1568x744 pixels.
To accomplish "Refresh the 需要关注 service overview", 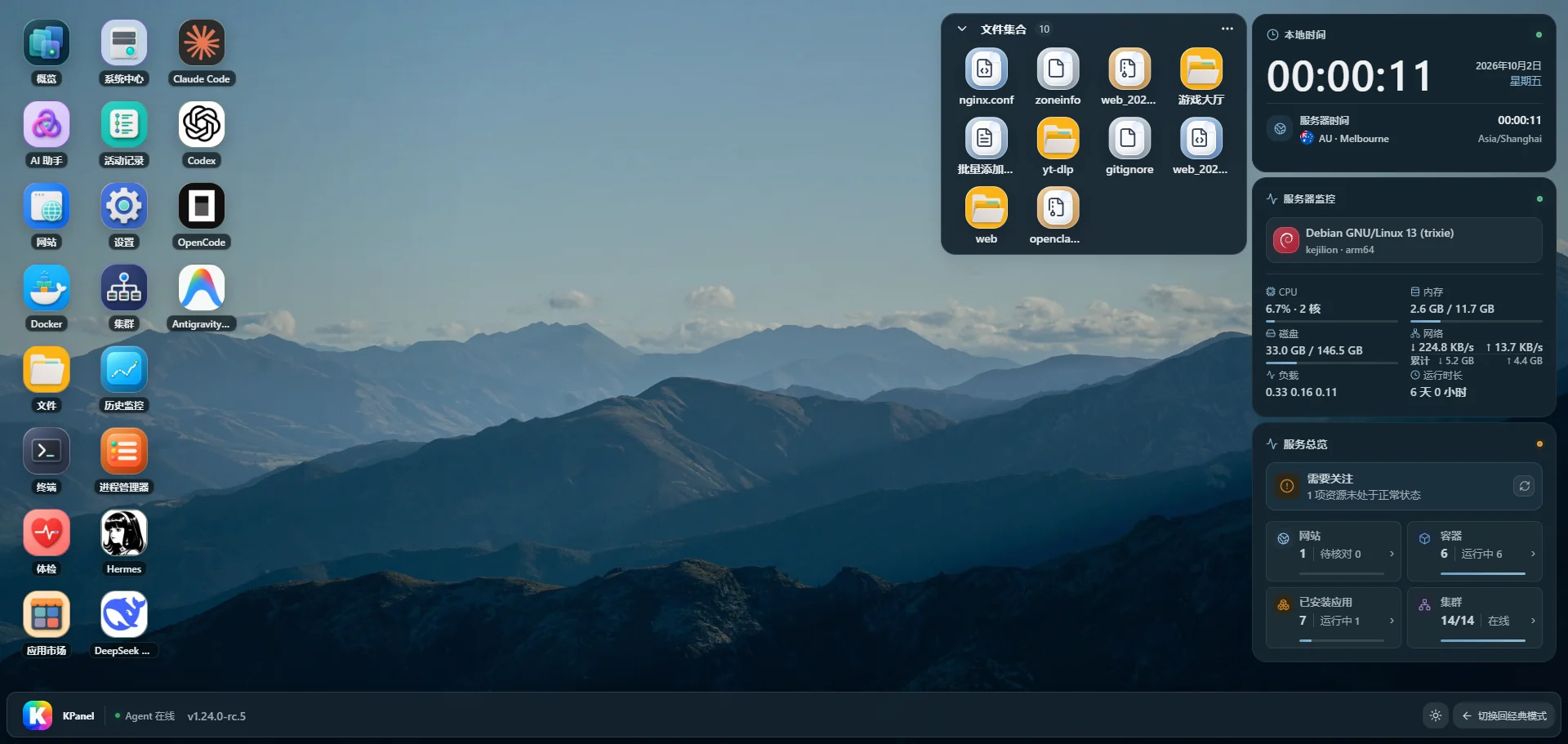I will tap(1524, 486).
